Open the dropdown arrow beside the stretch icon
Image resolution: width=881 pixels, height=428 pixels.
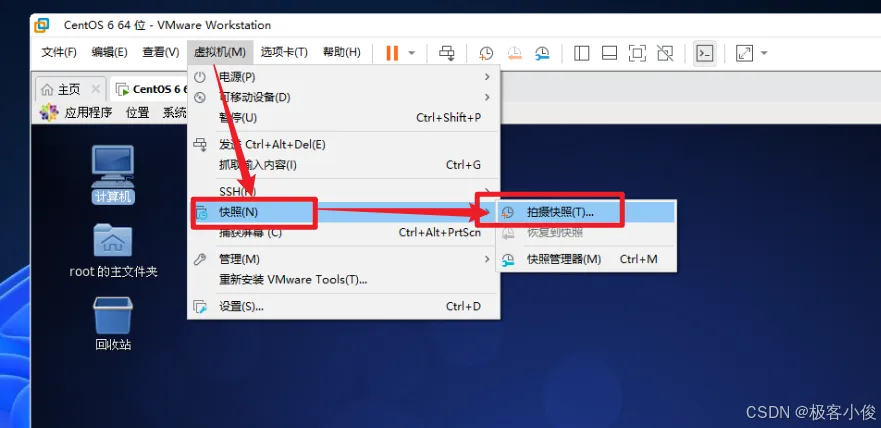(764, 53)
